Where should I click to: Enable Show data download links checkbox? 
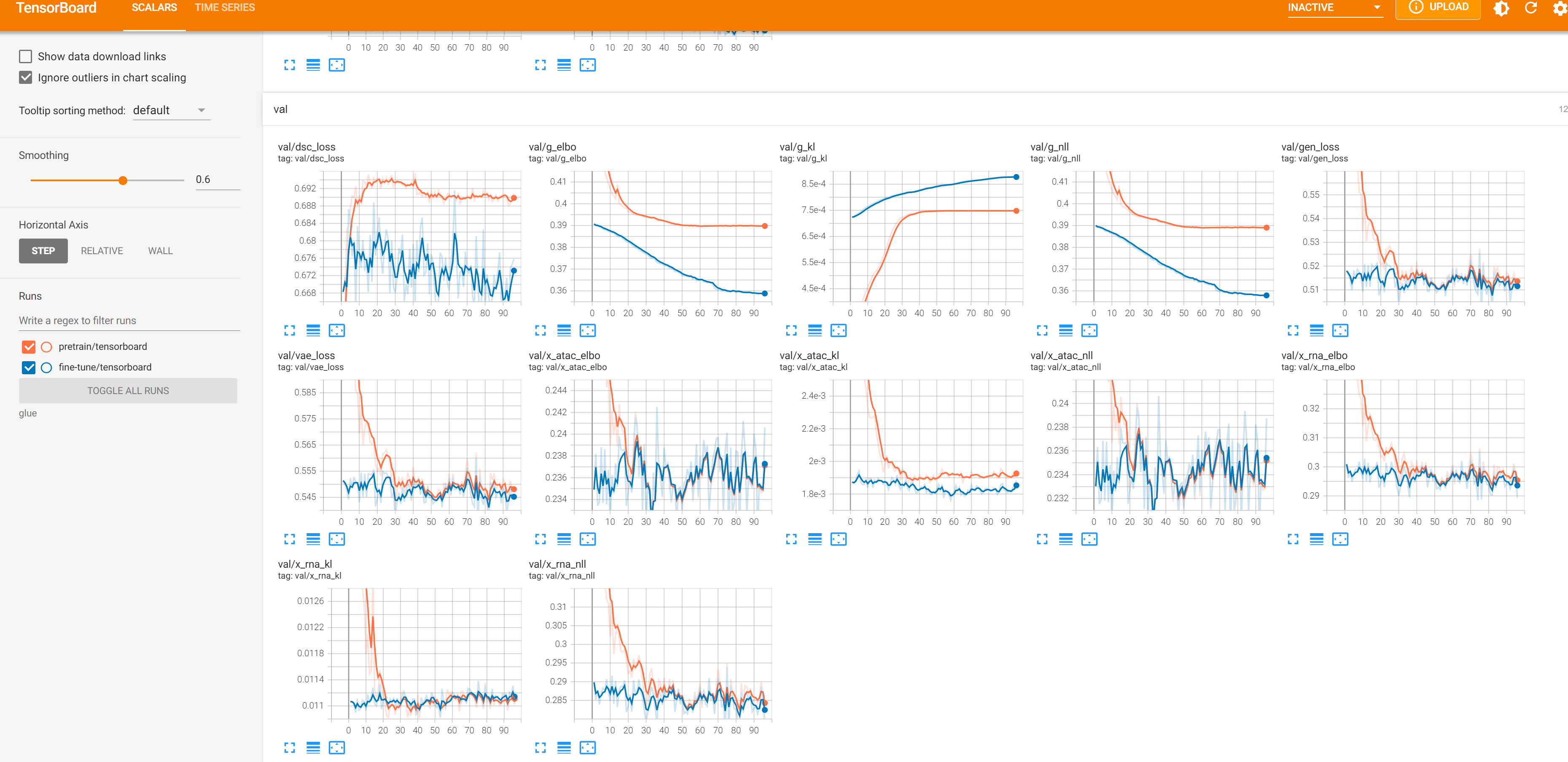26,56
